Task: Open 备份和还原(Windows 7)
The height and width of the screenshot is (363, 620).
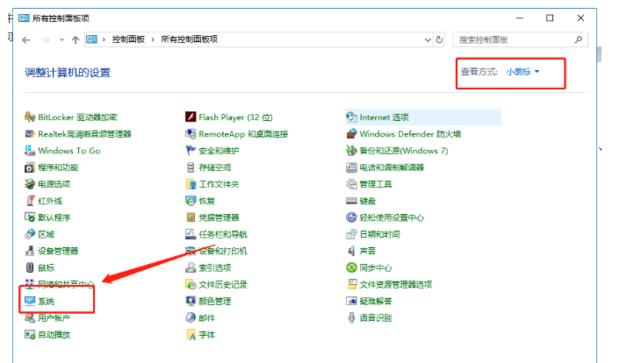Action: (397, 151)
